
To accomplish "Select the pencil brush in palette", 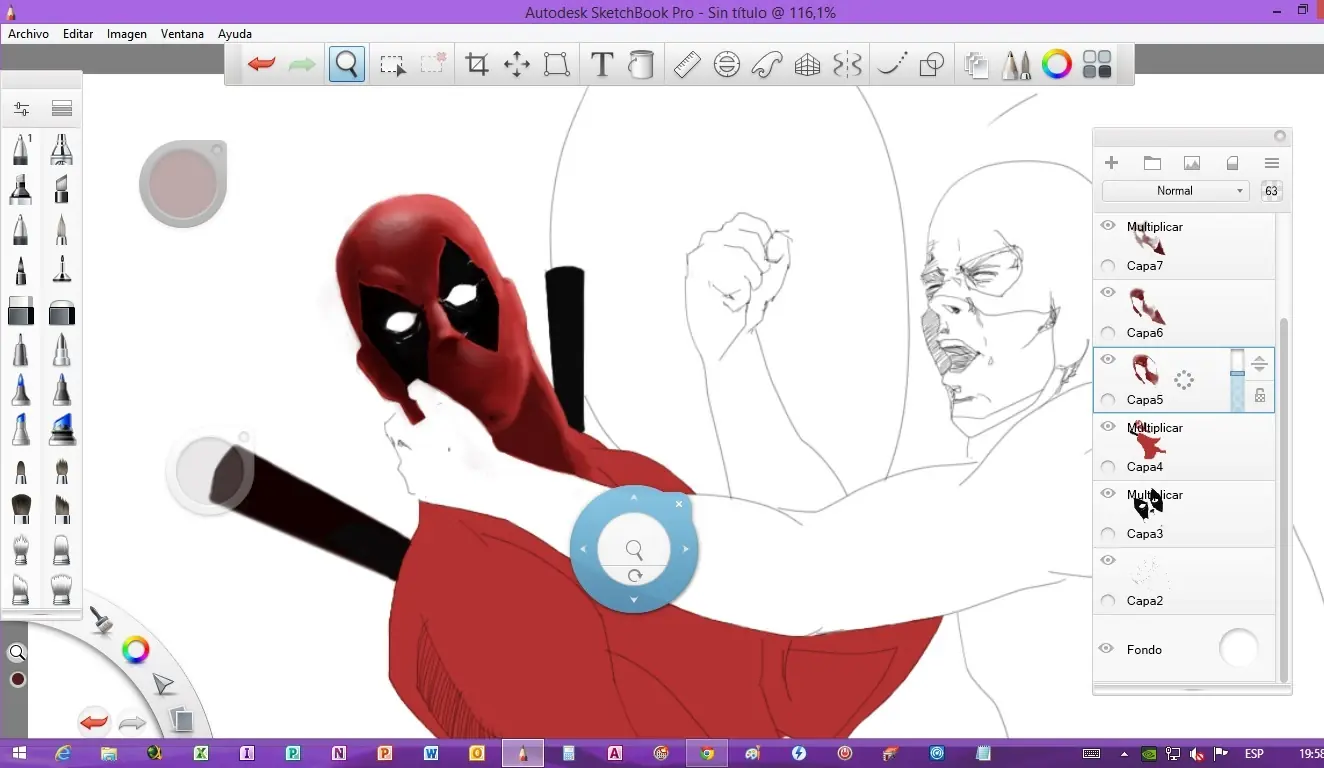I will [21, 150].
